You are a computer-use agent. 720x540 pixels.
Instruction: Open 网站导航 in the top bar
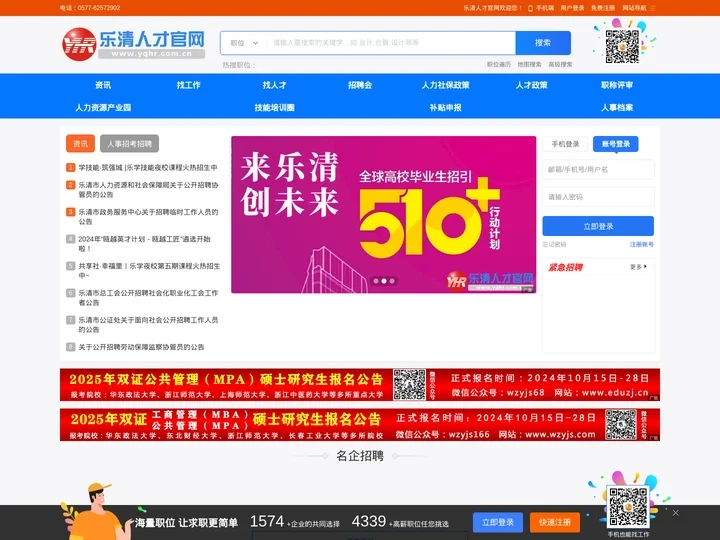coord(634,8)
